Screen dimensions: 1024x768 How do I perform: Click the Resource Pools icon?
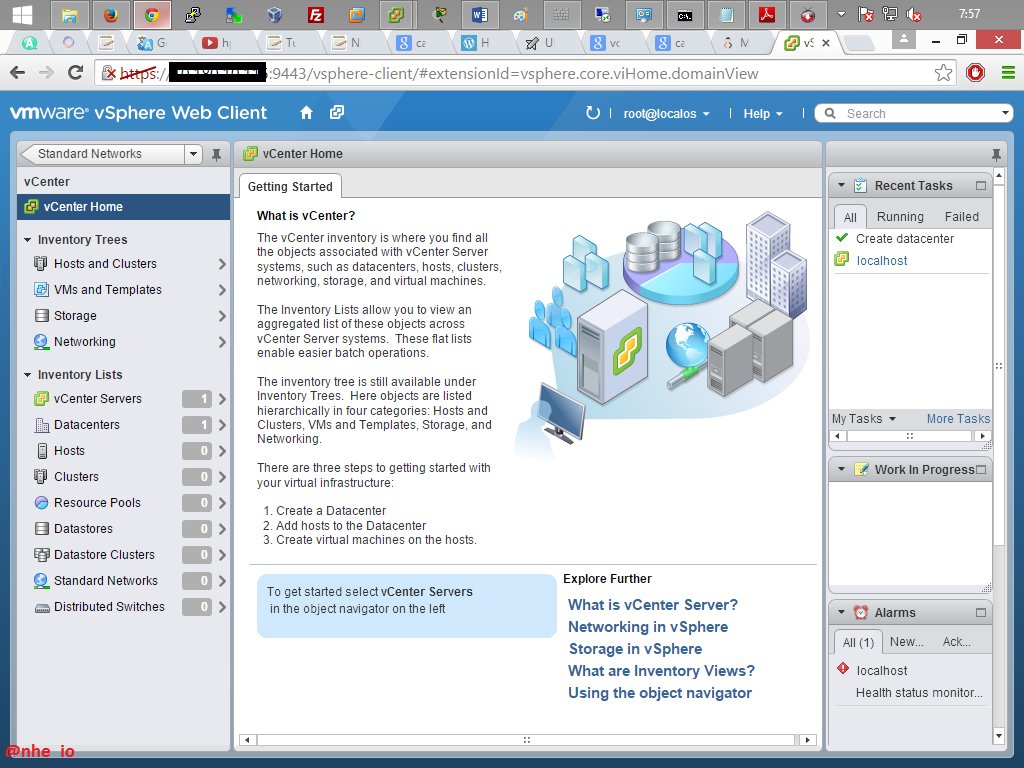click(42, 503)
